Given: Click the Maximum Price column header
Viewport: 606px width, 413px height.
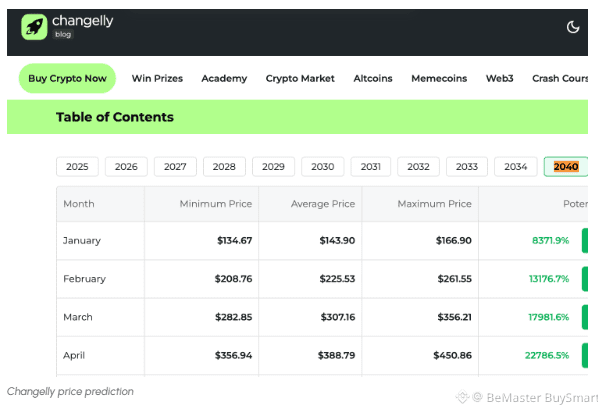Looking at the screenshot, I should (x=434, y=204).
